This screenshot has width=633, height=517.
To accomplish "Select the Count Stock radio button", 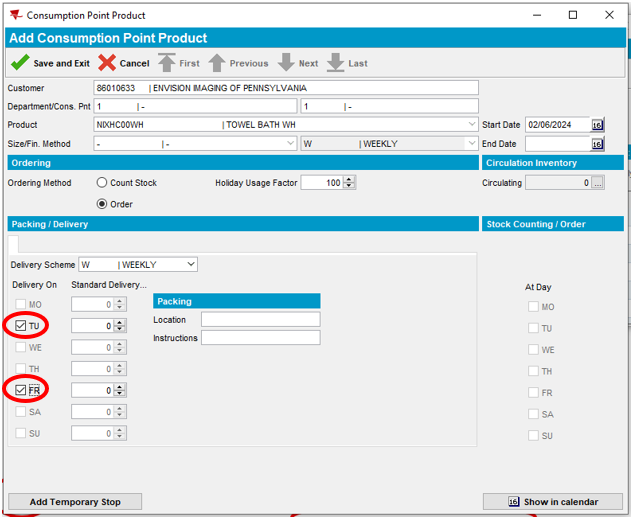I will [x=102, y=183].
